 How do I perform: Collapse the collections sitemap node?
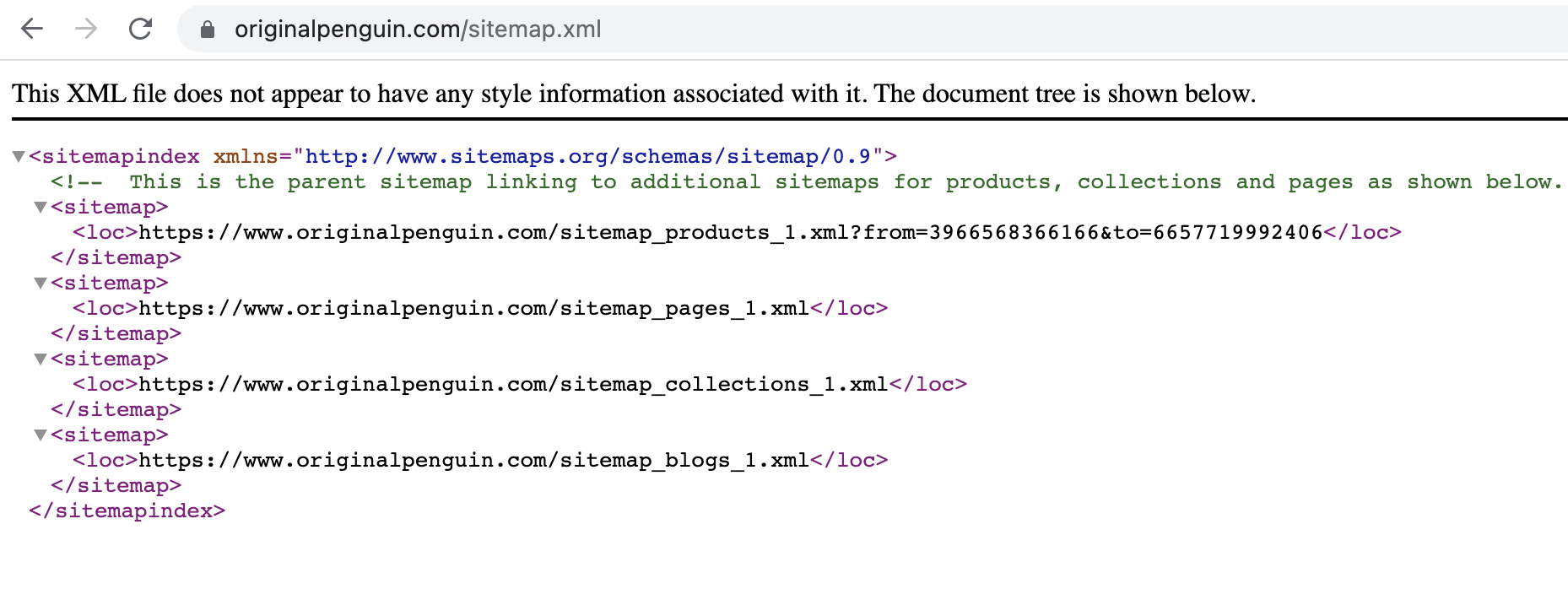40,359
